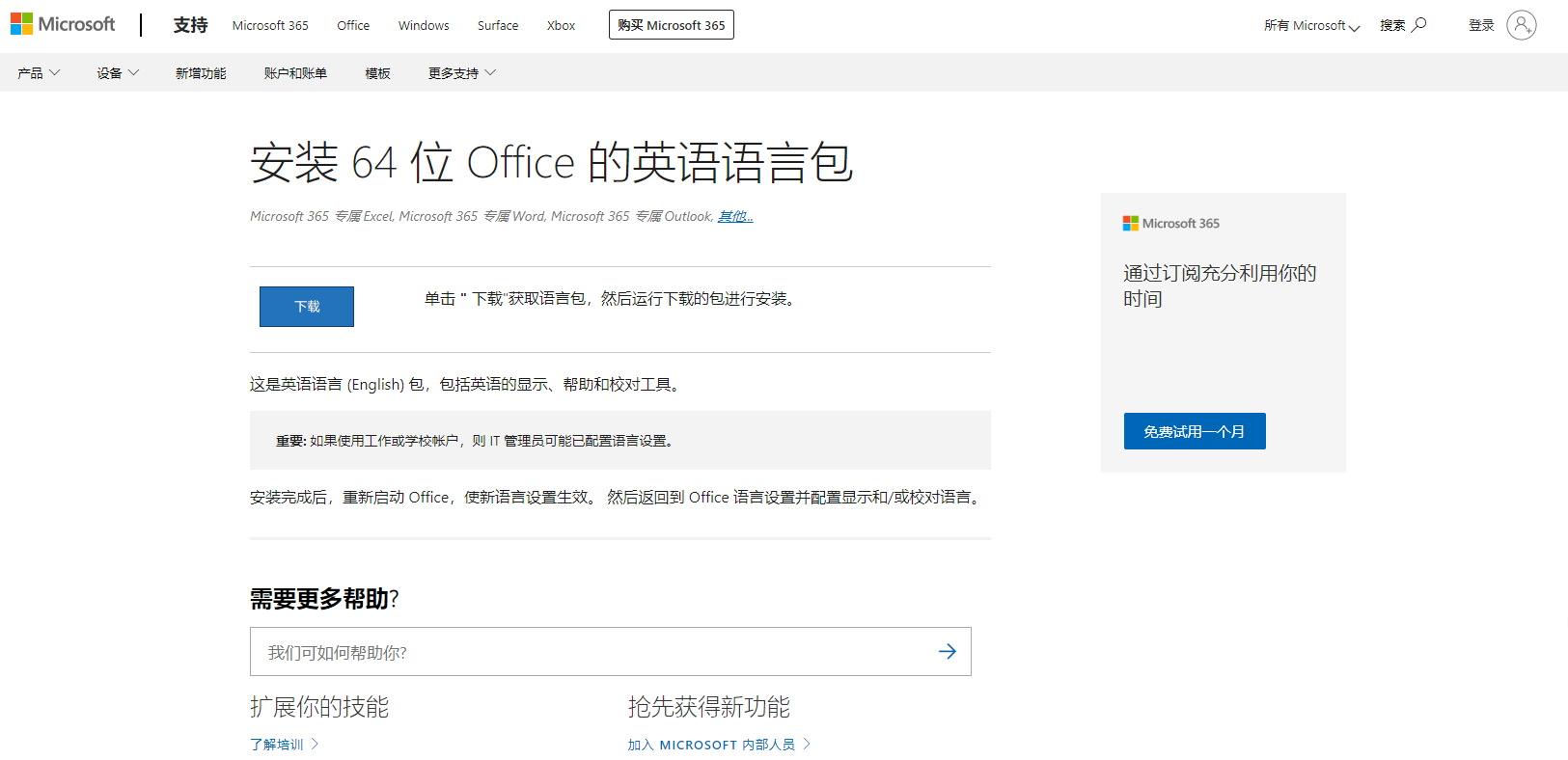
Task: Open 了解培训 link
Action: [276, 744]
